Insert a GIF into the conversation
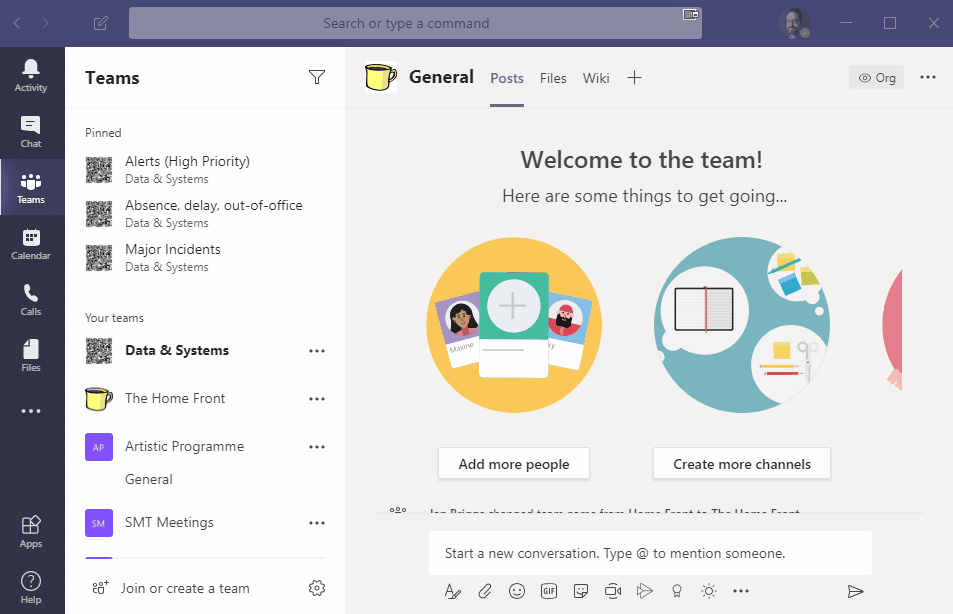This screenshot has width=953, height=614. coord(549,591)
